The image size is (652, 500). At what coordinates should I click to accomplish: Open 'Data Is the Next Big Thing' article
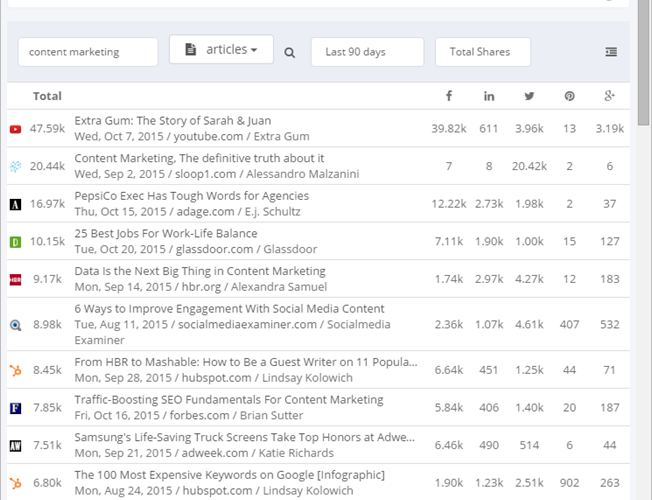point(200,271)
